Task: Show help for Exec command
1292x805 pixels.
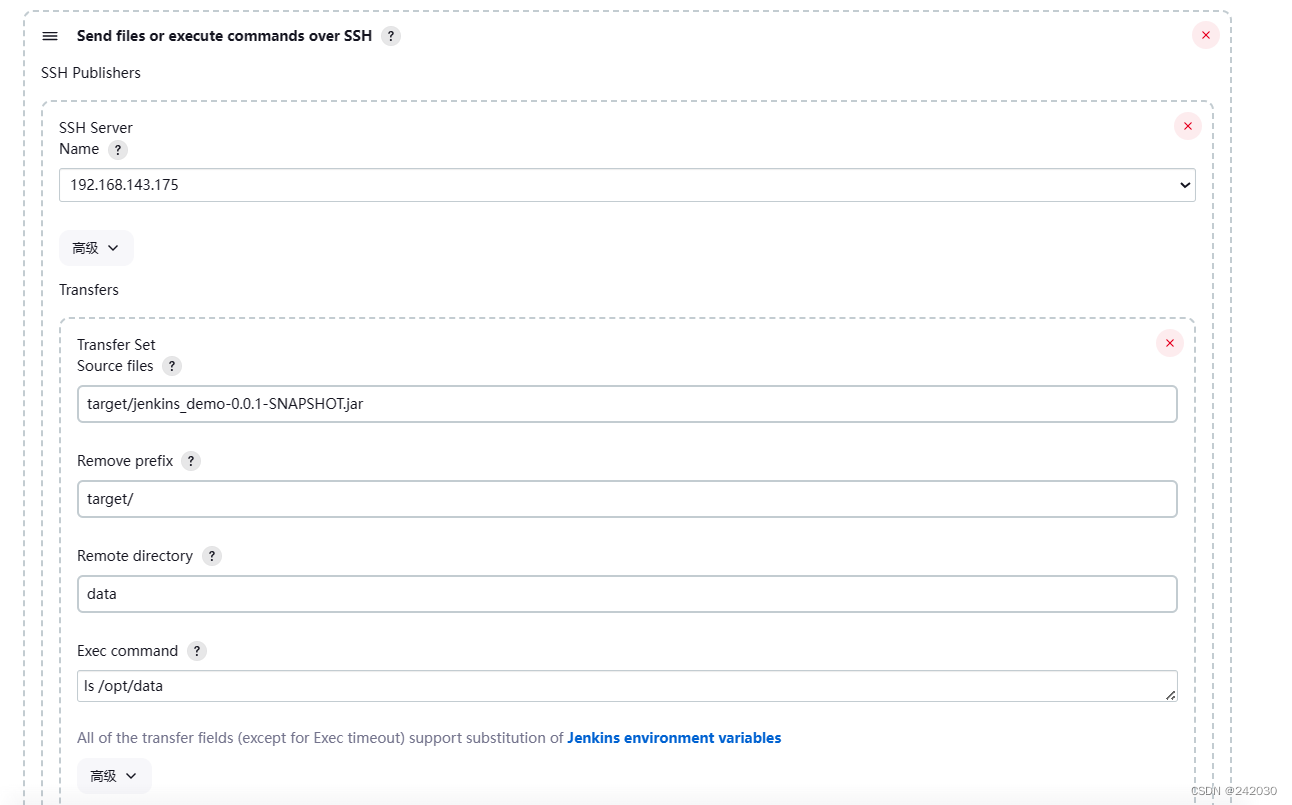Action: click(x=197, y=651)
